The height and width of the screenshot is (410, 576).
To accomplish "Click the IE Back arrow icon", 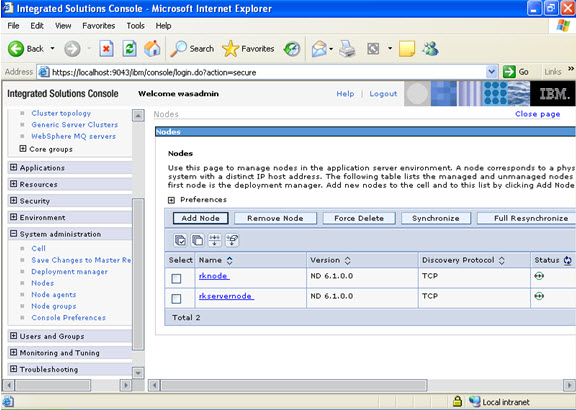I will click(16, 48).
